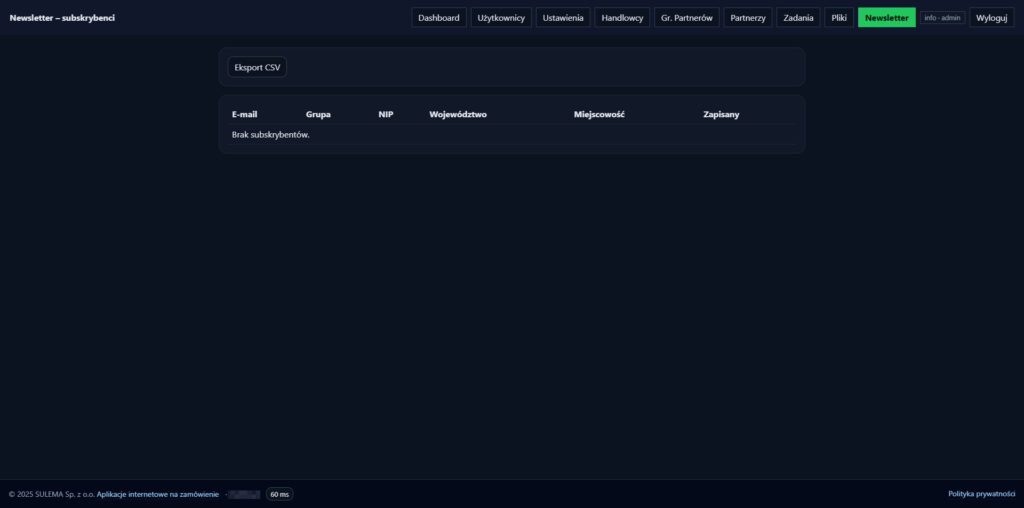
Task: Open the Polityka prywatności footer link
Action: pyautogui.click(x=981, y=494)
